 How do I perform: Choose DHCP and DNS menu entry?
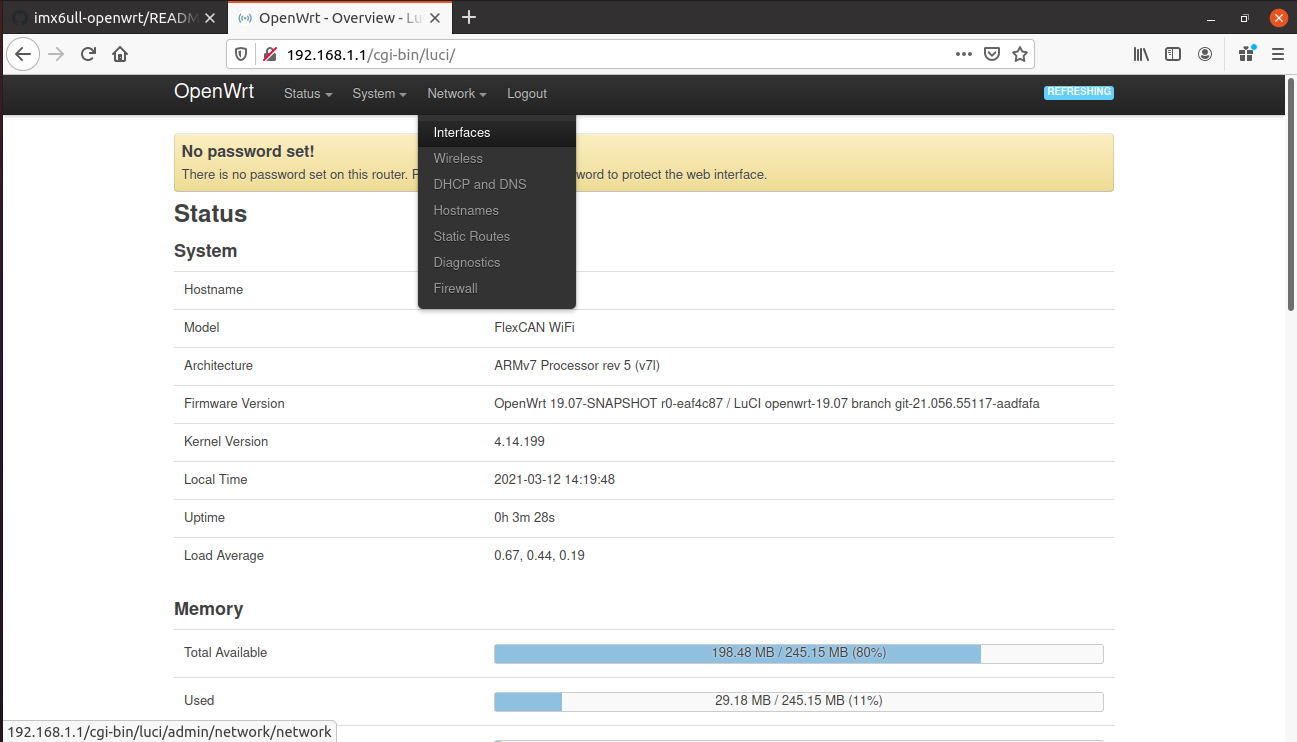497,184
